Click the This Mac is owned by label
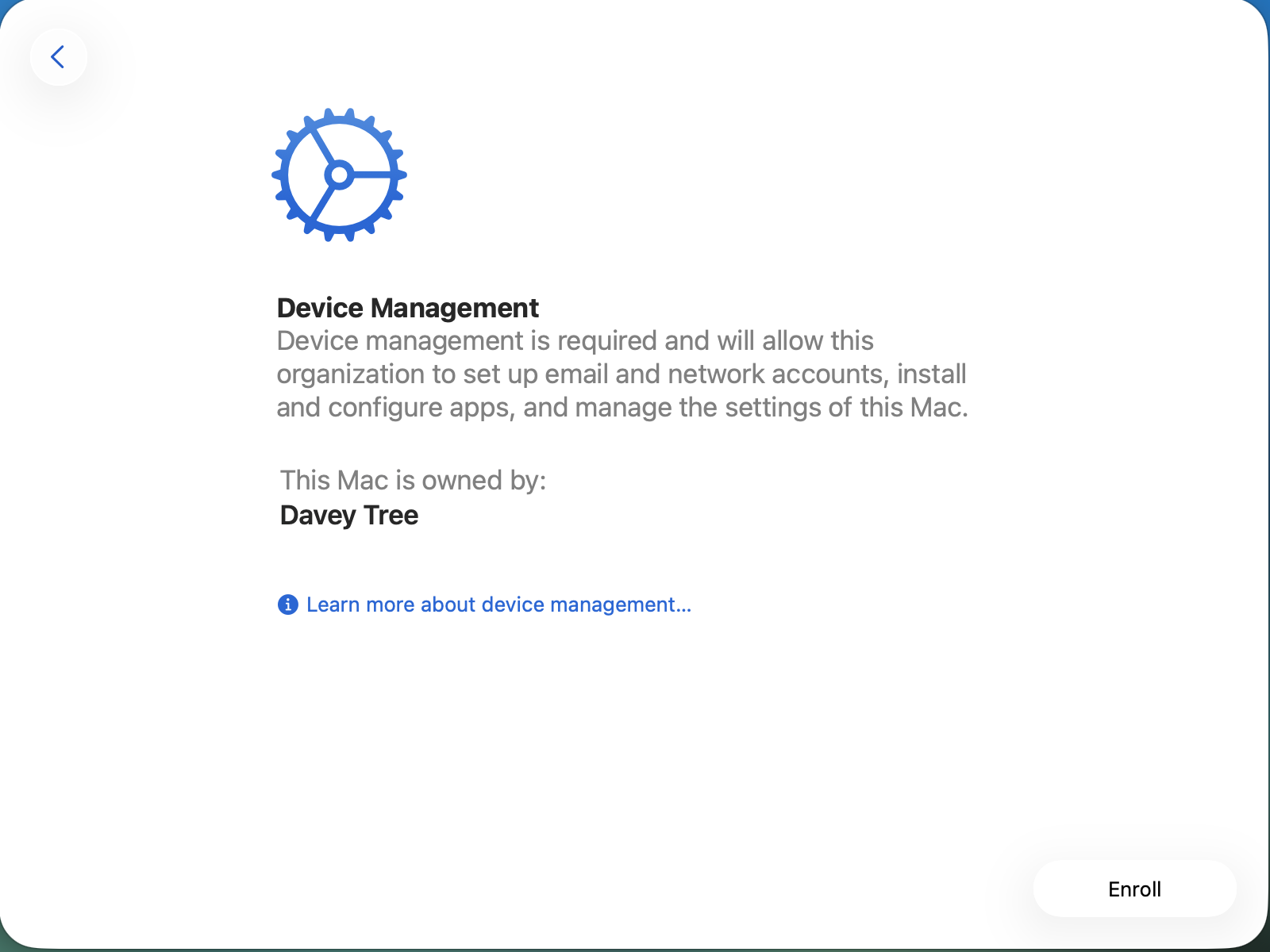Image resolution: width=1270 pixels, height=952 pixels. [x=413, y=480]
